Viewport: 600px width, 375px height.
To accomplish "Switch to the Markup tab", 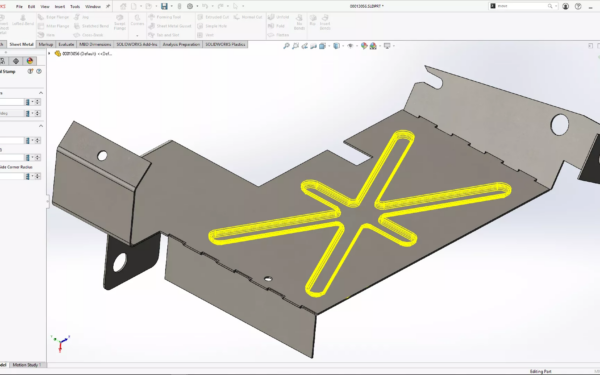I will click(x=46, y=44).
